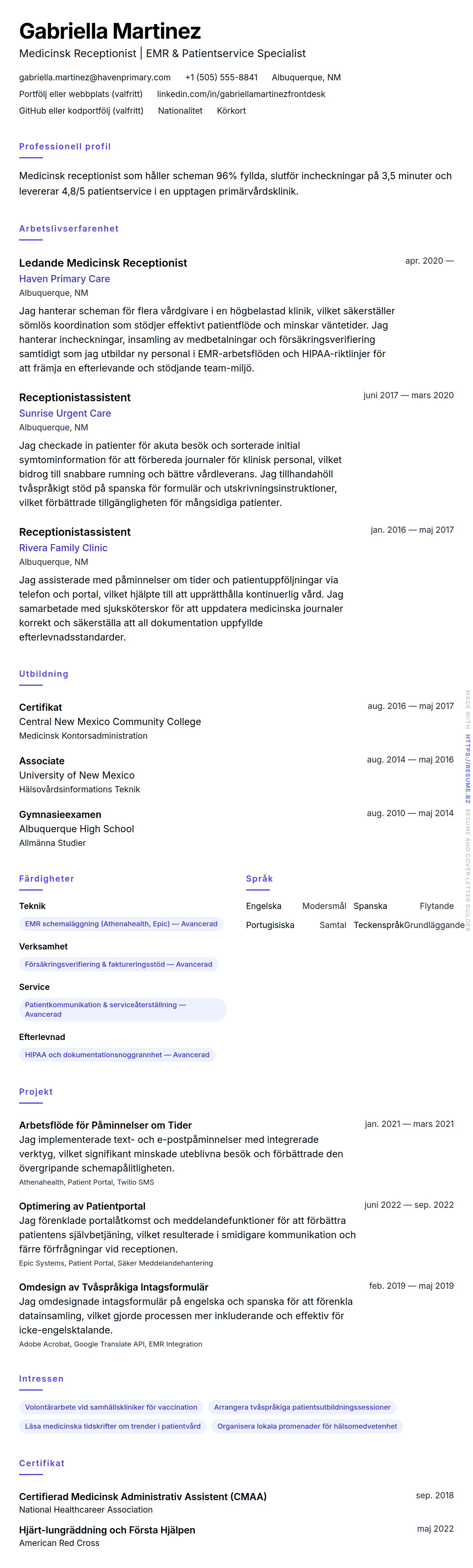The image size is (473, 1568).
Task: Select Arrangera tvåspråkiga patientsutbildningssessioner tag
Action: tap(302, 1407)
